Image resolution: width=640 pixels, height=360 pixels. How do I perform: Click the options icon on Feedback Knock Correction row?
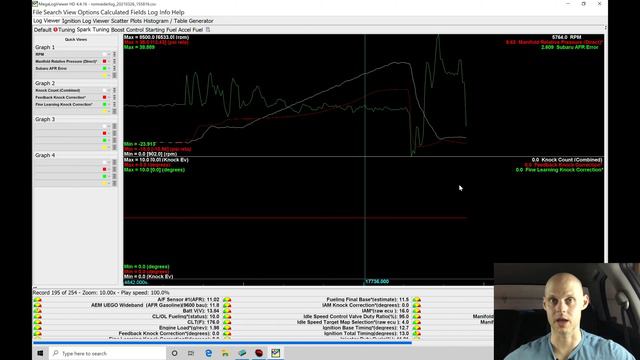[115, 97]
